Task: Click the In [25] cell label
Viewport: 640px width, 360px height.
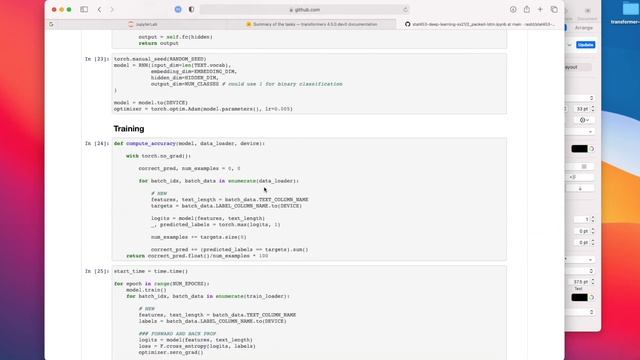Action: click(x=97, y=271)
